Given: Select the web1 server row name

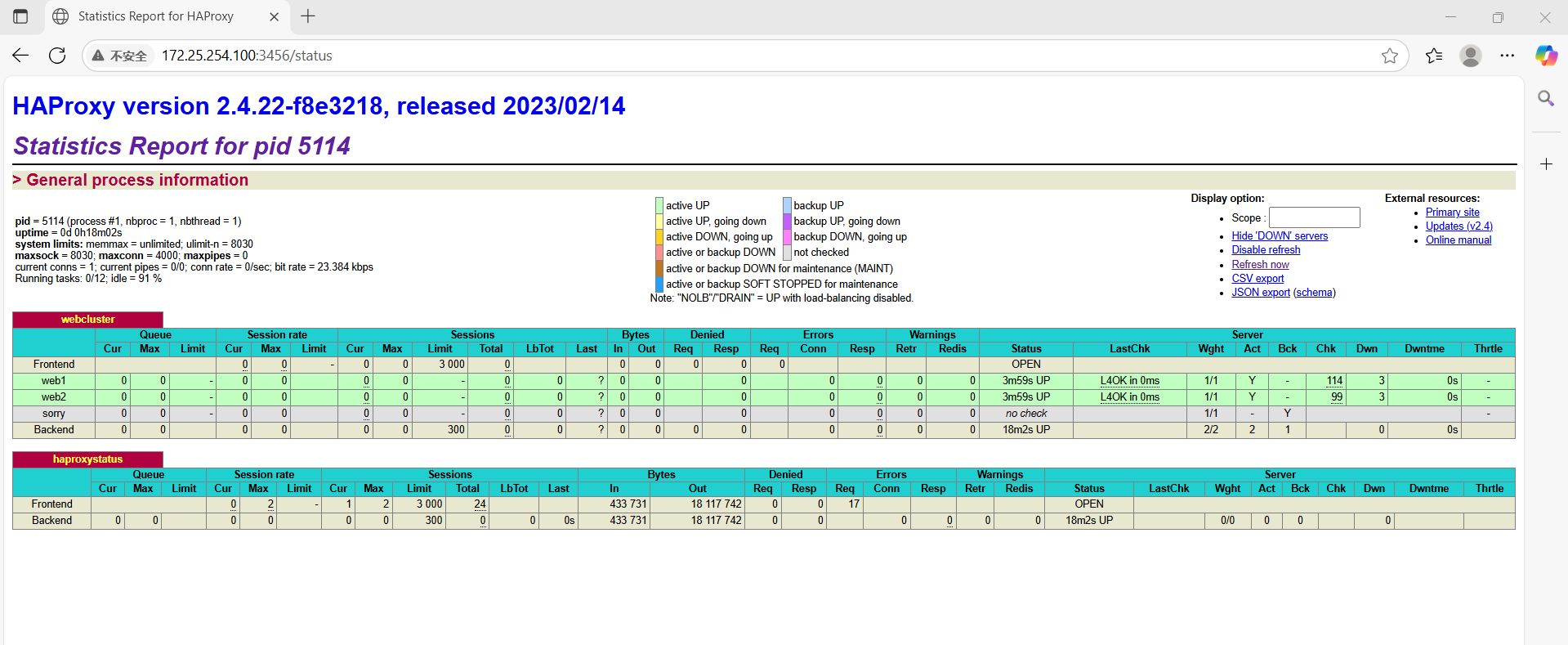Looking at the screenshot, I should coord(53,381).
